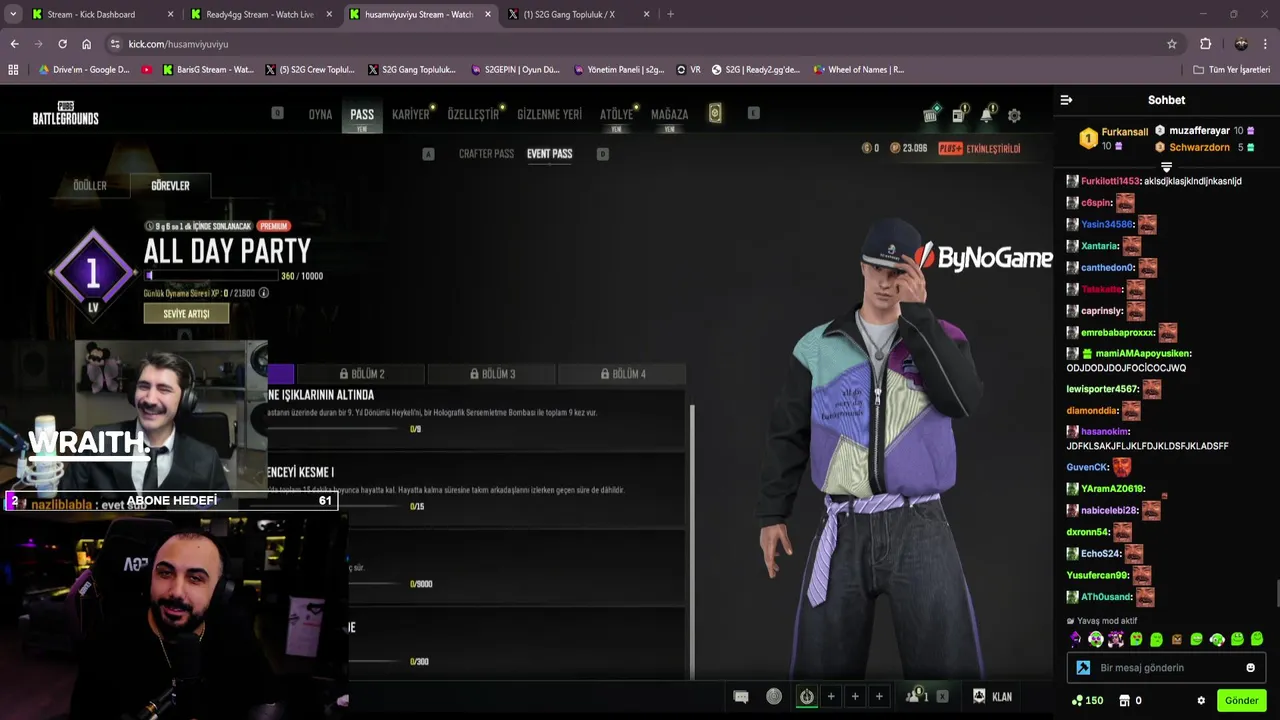The width and height of the screenshot is (1280, 720).
Task: Click the radar icon in the bottom bar
Action: click(x=774, y=697)
